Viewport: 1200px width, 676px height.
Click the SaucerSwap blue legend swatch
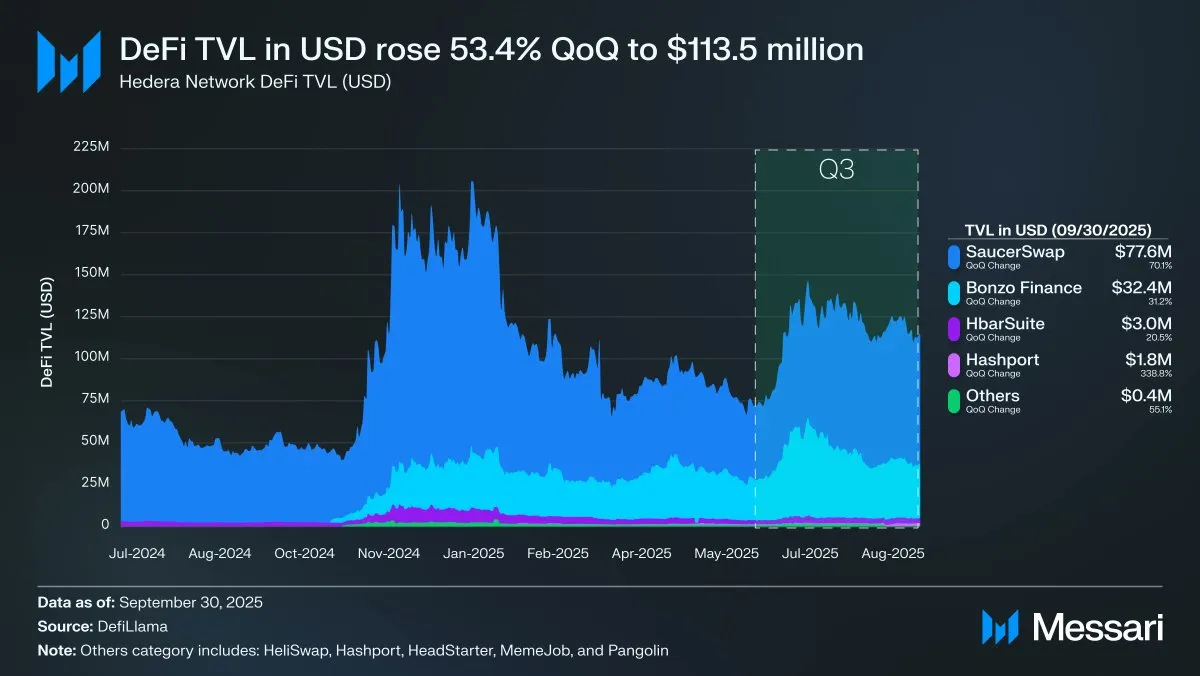[955, 256]
